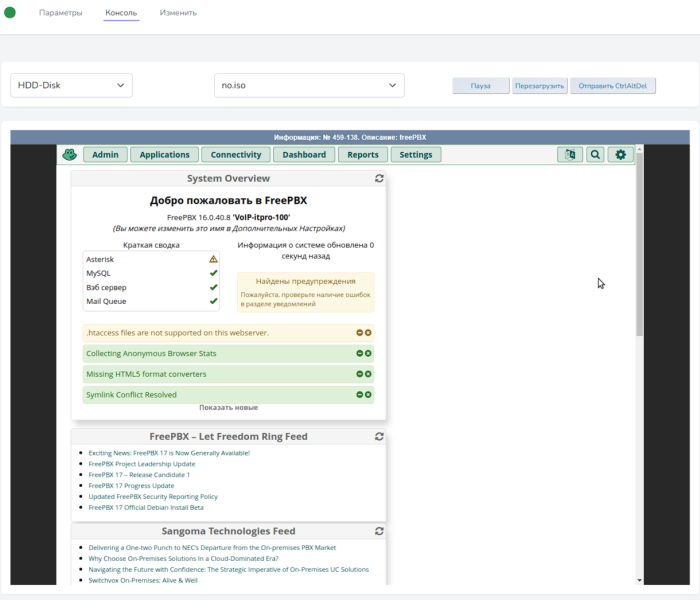Switch to the Изменить tab
Viewport: 700px width, 600px height.
click(x=178, y=13)
